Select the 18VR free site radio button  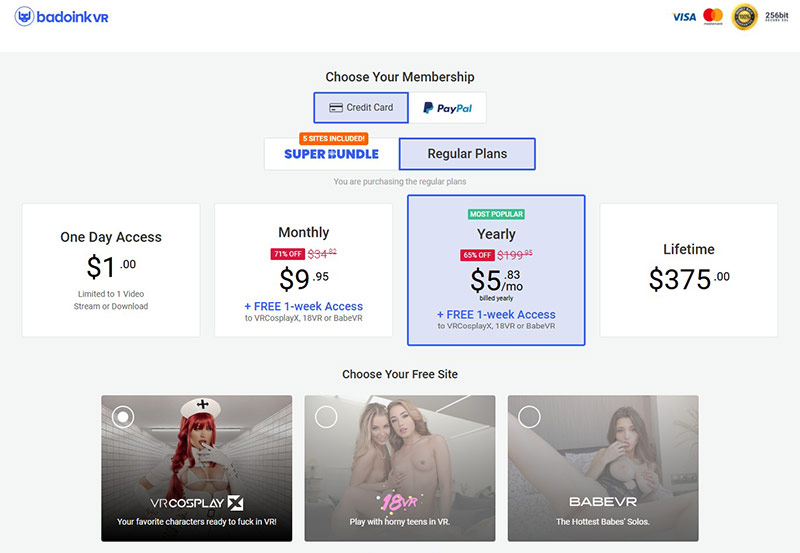coord(326,417)
